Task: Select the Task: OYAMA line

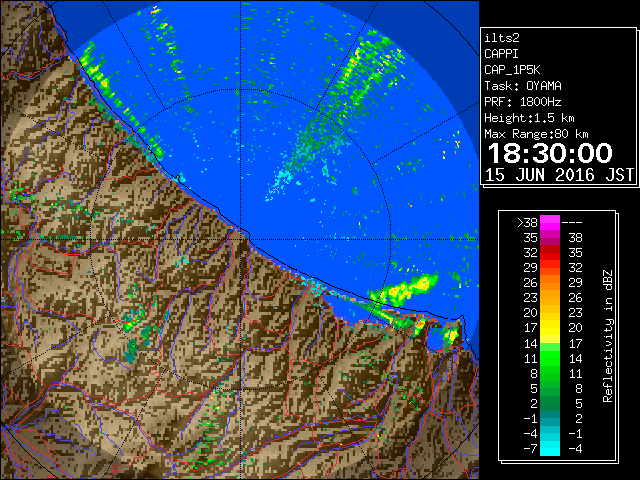Action: tap(523, 86)
